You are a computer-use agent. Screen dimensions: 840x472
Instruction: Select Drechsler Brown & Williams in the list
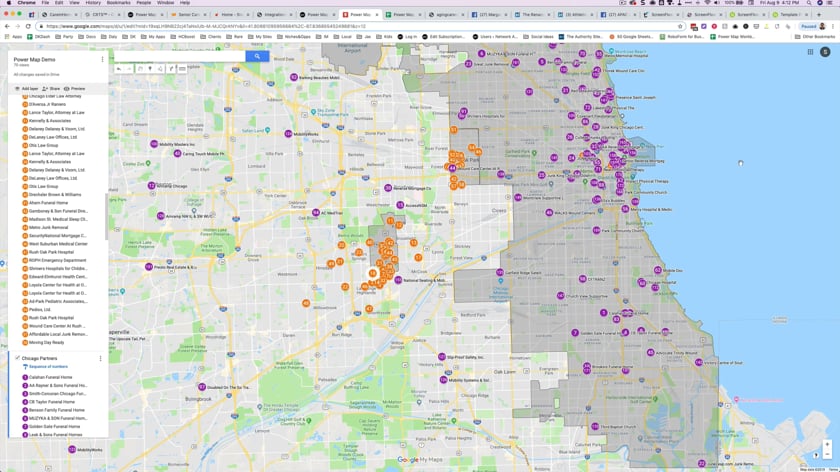(55, 194)
